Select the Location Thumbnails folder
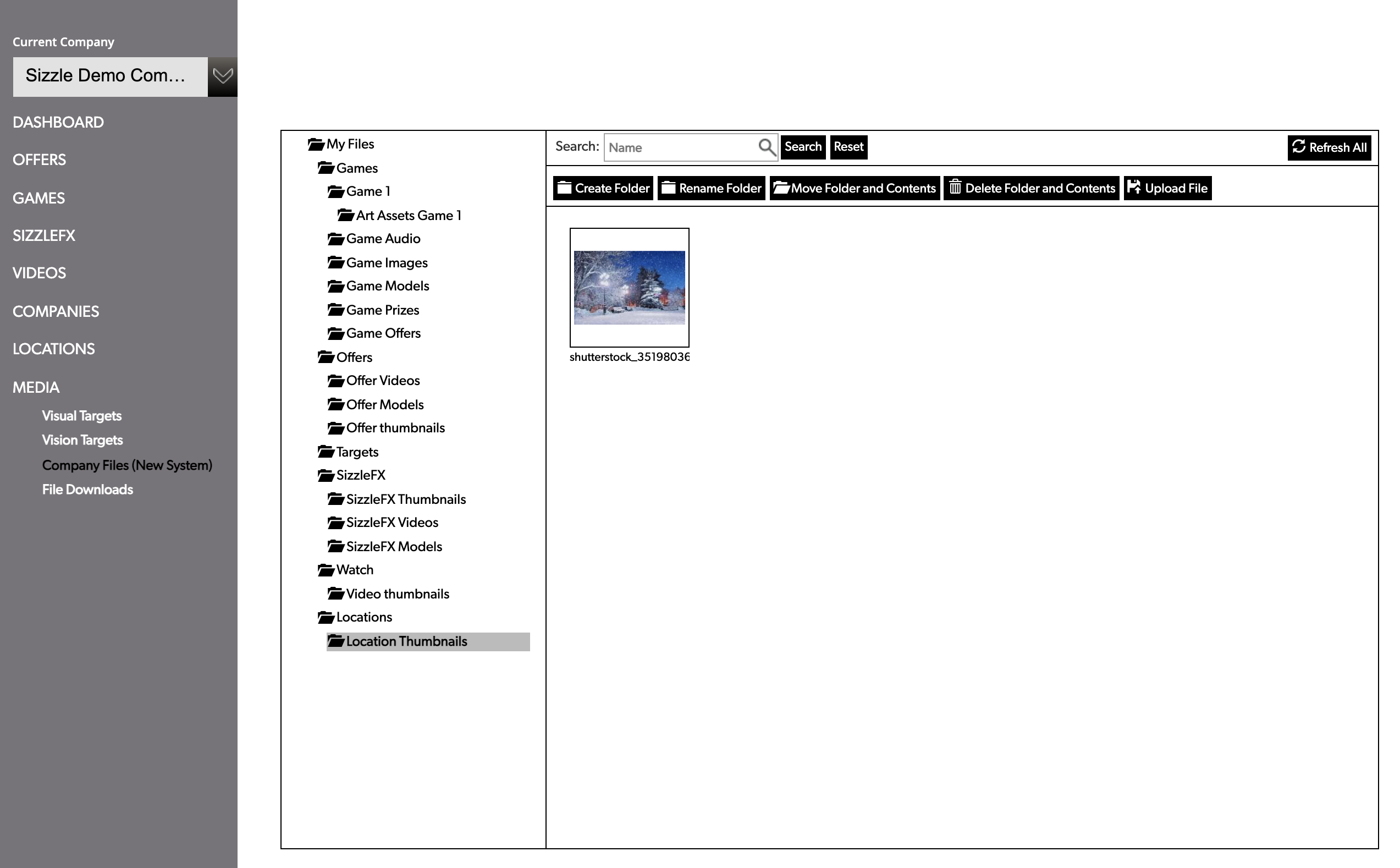 (406, 641)
